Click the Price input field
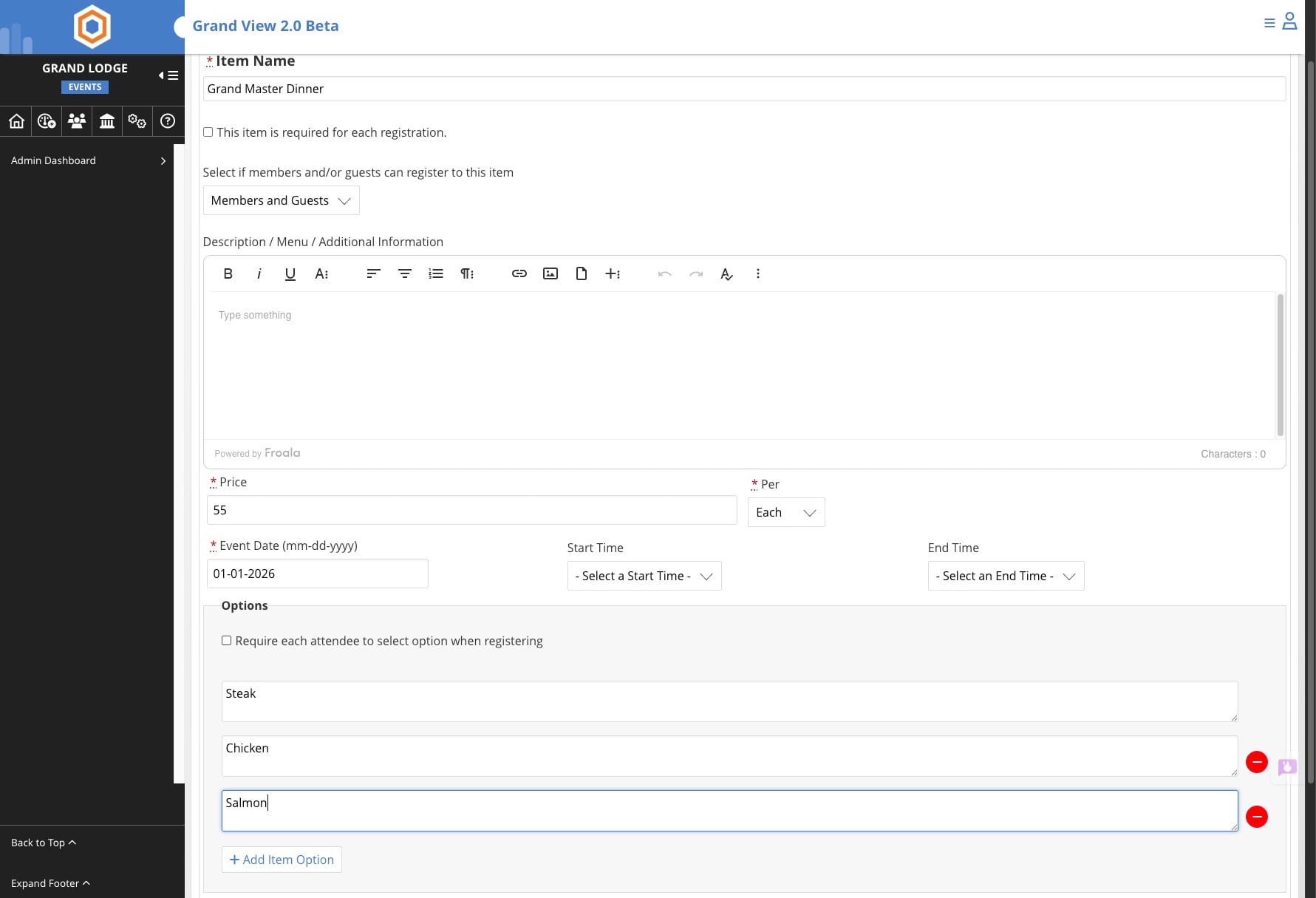 tap(471, 510)
